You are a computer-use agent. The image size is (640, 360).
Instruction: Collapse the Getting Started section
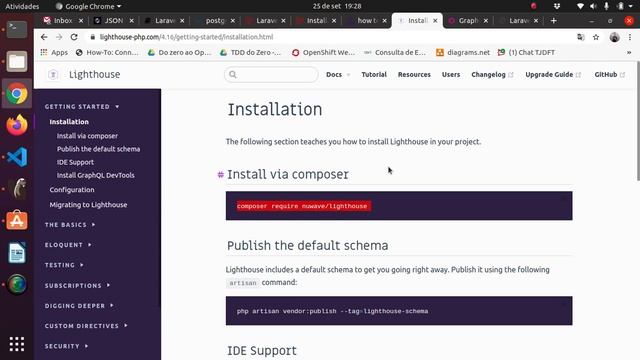point(82,107)
